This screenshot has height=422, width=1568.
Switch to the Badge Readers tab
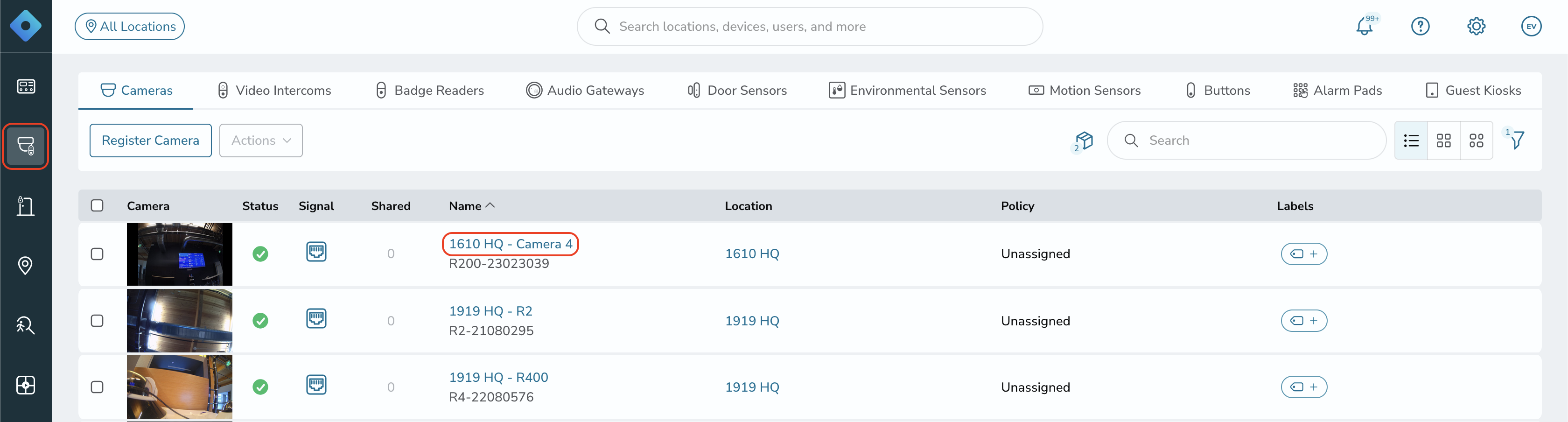pyautogui.click(x=430, y=90)
